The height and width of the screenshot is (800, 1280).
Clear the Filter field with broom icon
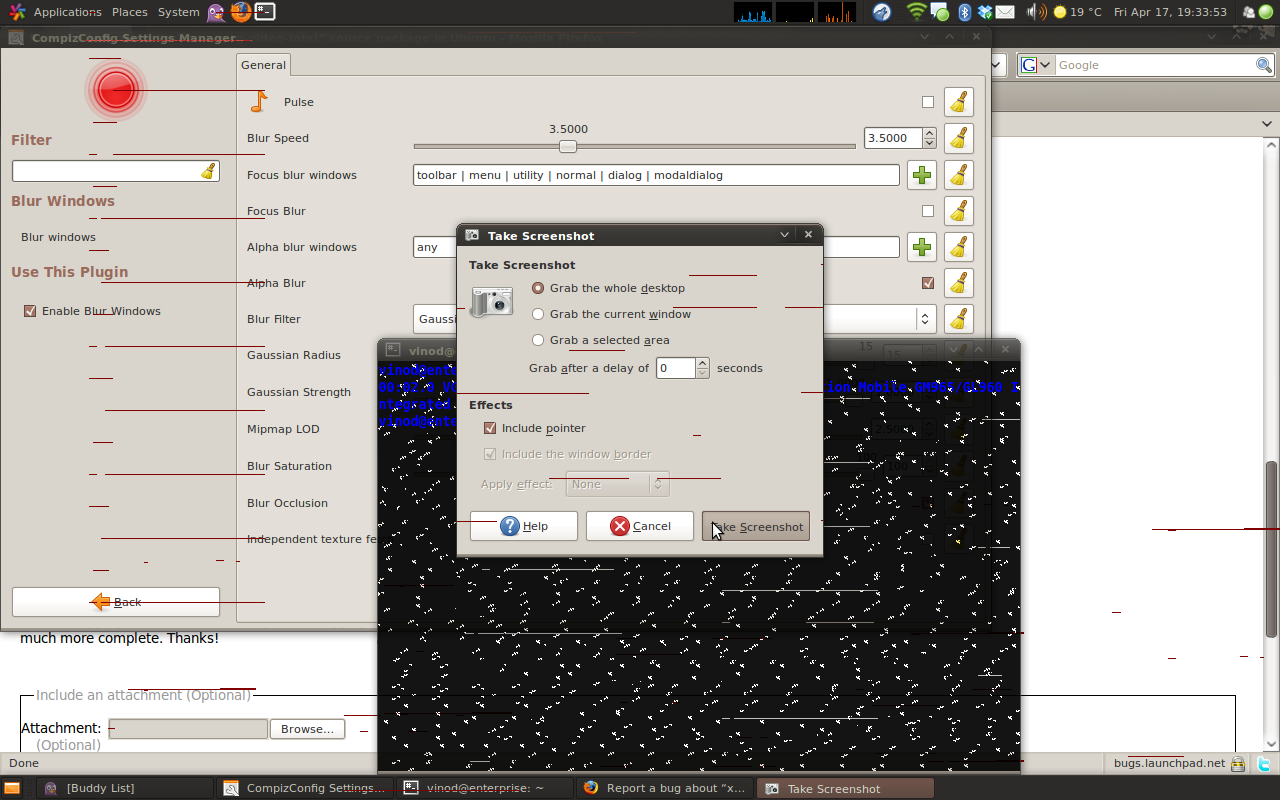[x=208, y=171]
